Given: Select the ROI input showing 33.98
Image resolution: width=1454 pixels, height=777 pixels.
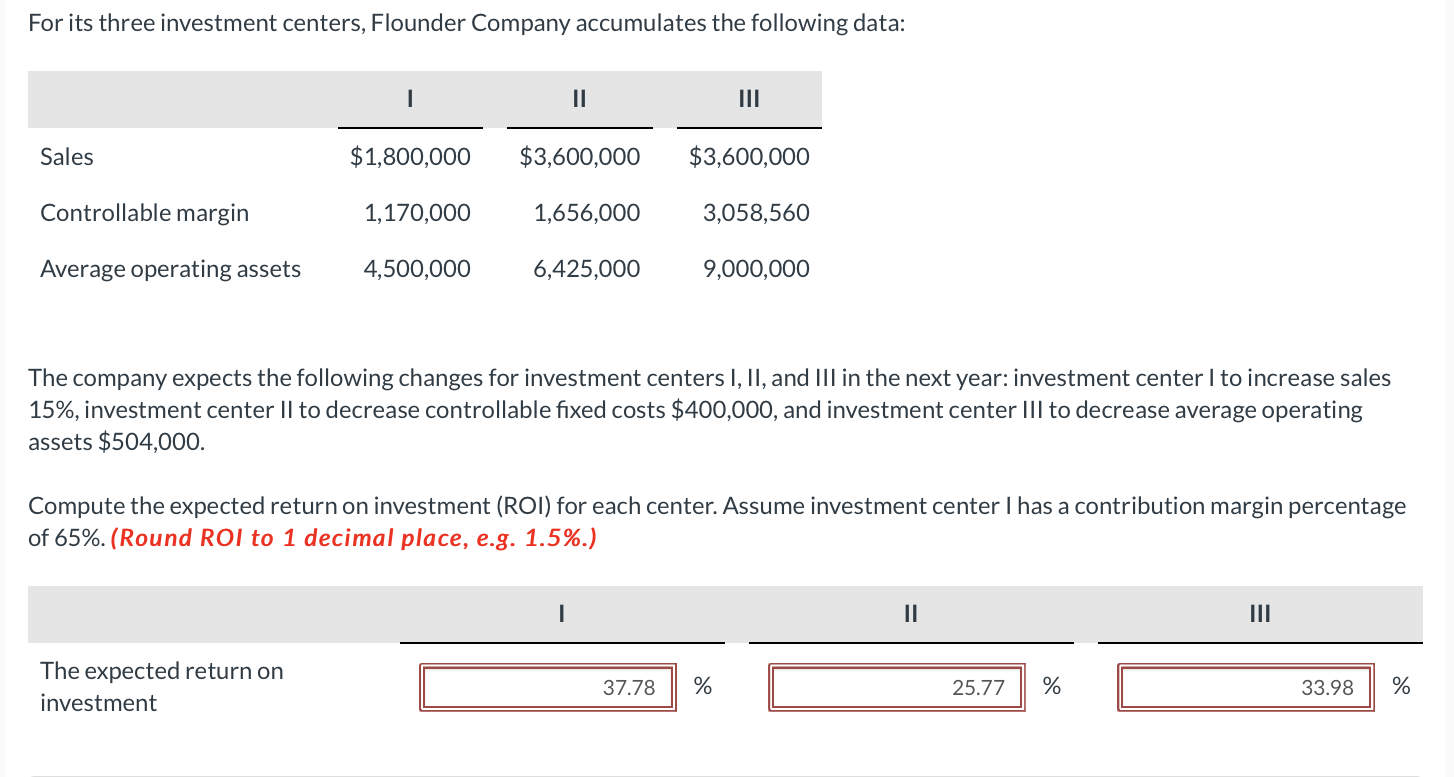Looking at the screenshot, I should [x=1245, y=687].
